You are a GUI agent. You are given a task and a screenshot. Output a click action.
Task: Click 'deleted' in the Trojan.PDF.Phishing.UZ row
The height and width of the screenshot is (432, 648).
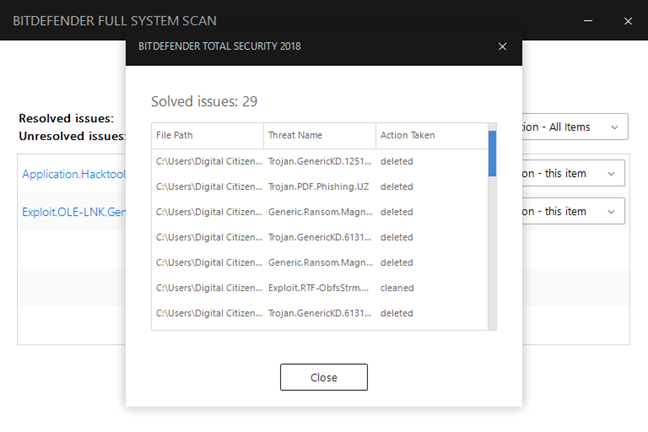click(397, 186)
